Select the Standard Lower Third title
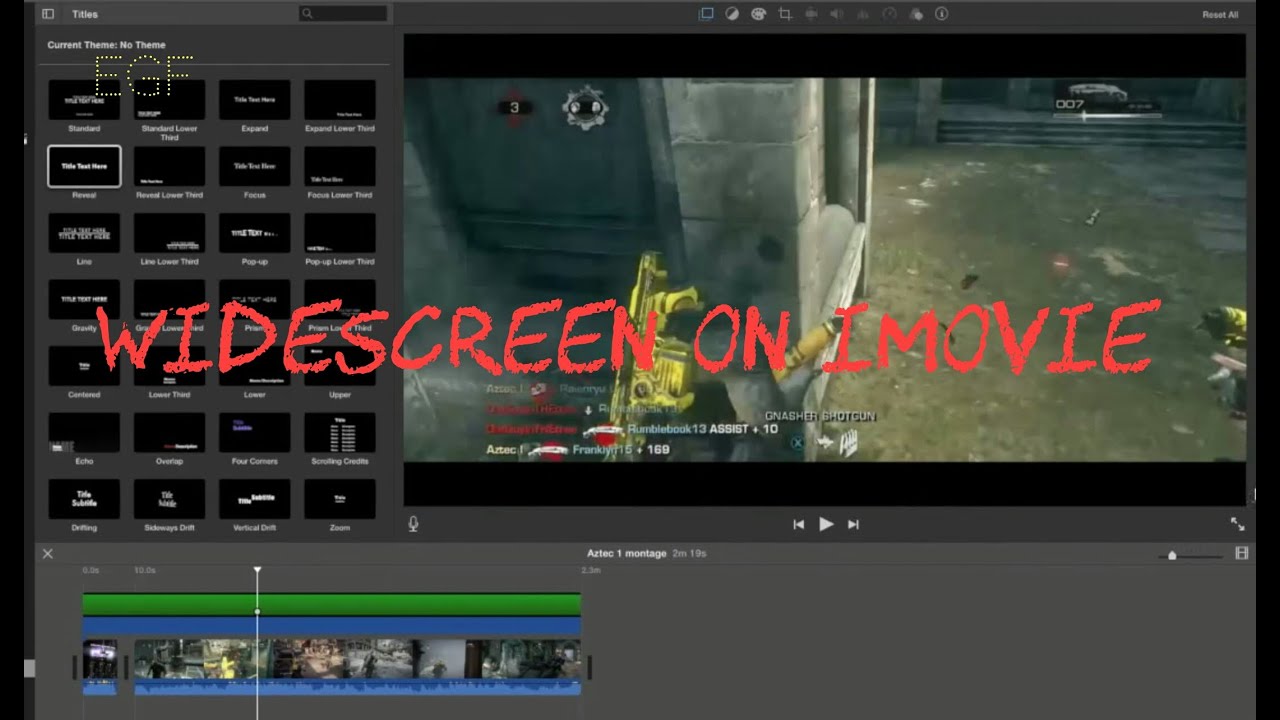1280x720 pixels. coord(169,100)
